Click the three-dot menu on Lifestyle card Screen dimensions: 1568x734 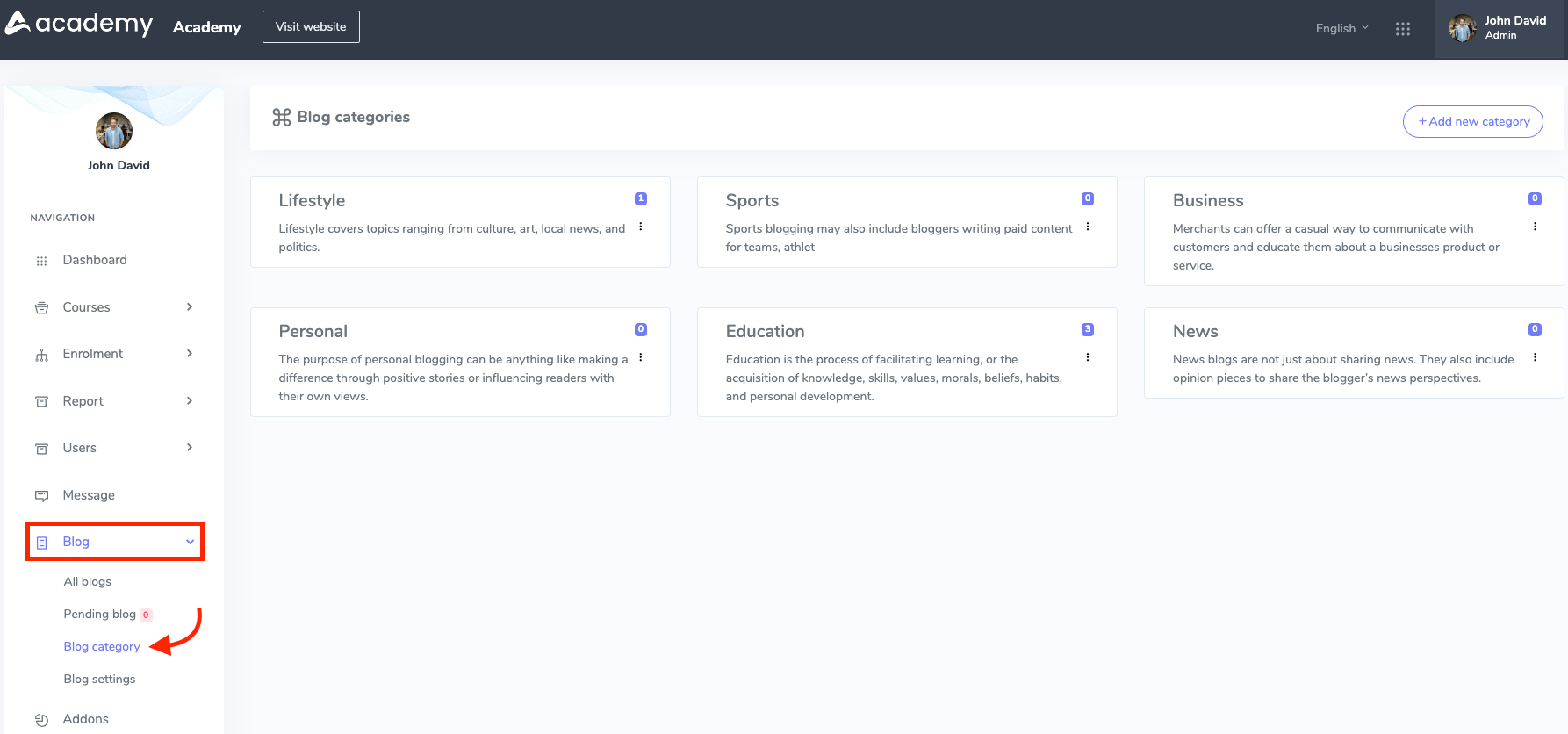[641, 227]
